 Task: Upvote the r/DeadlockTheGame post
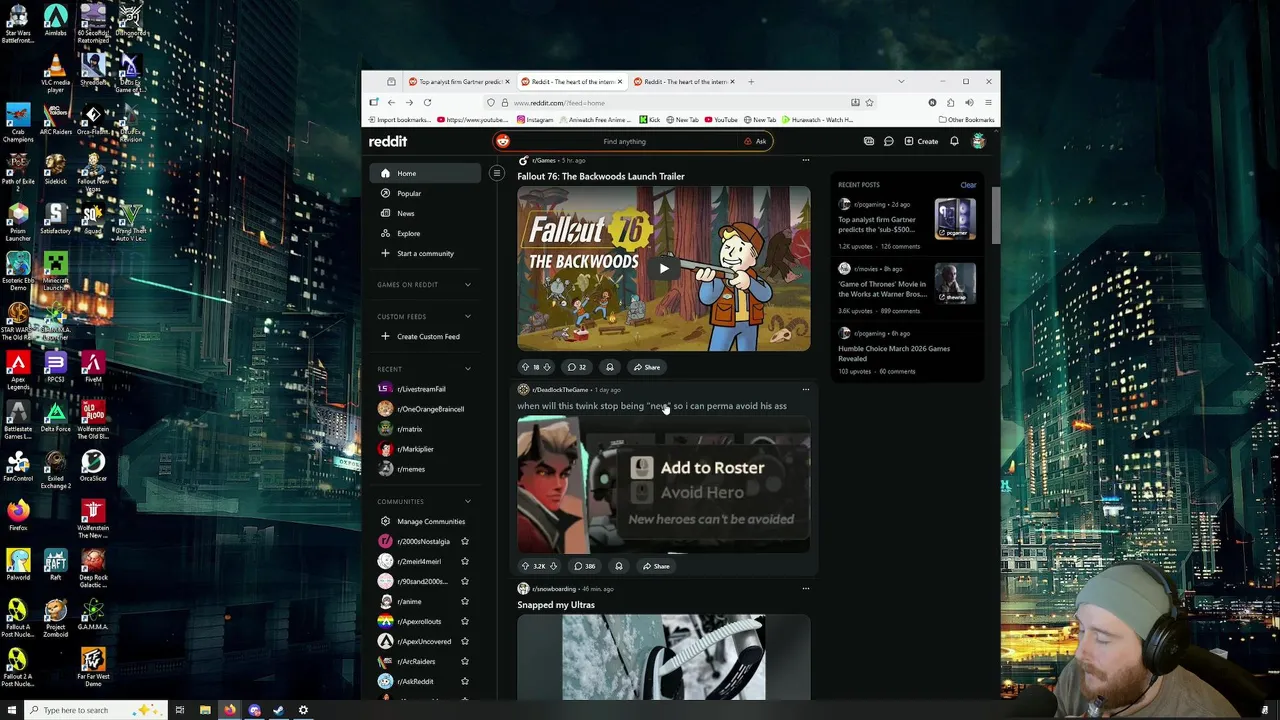click(525, 566)
